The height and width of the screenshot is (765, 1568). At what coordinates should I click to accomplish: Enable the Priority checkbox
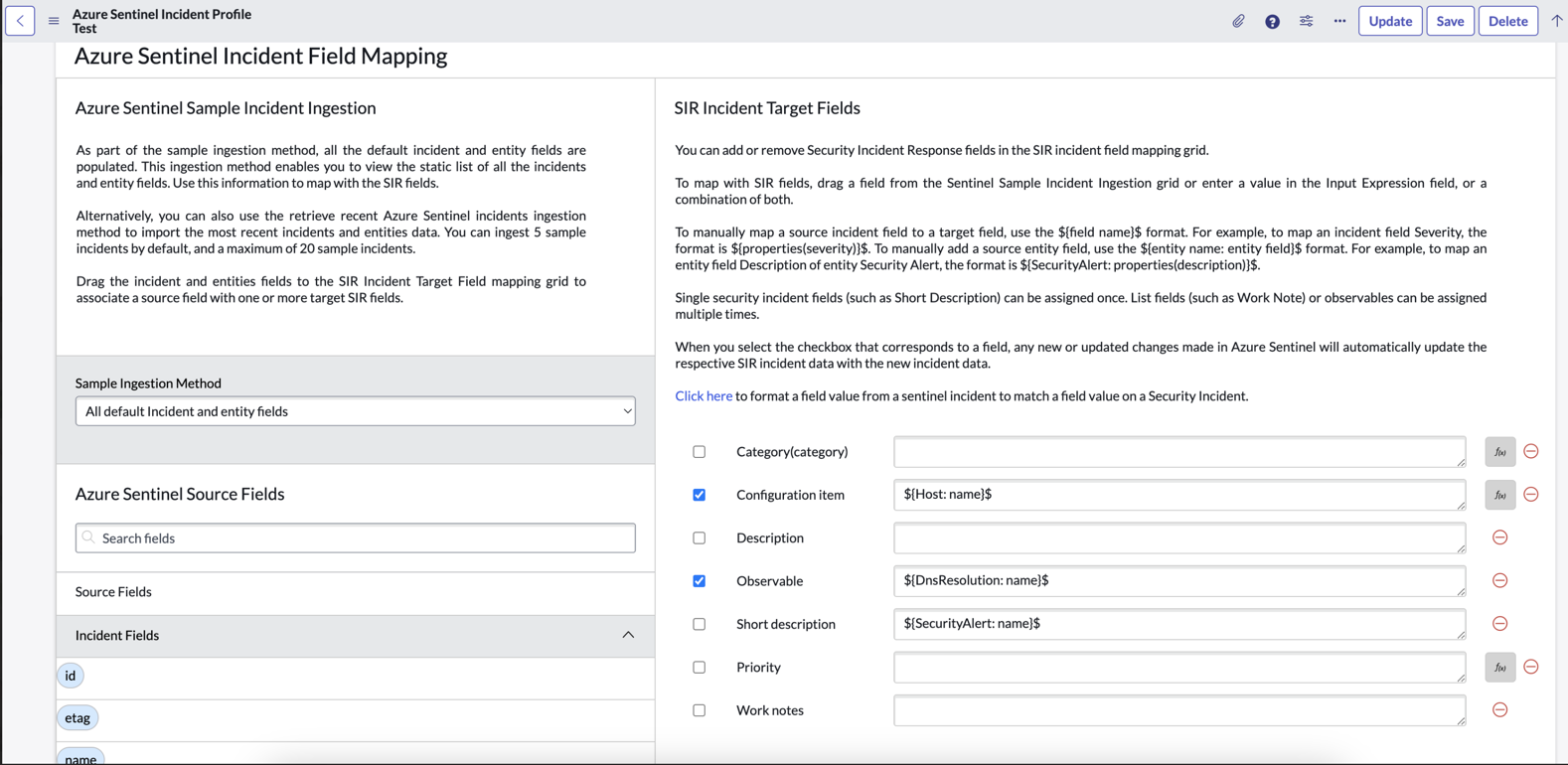700,668
